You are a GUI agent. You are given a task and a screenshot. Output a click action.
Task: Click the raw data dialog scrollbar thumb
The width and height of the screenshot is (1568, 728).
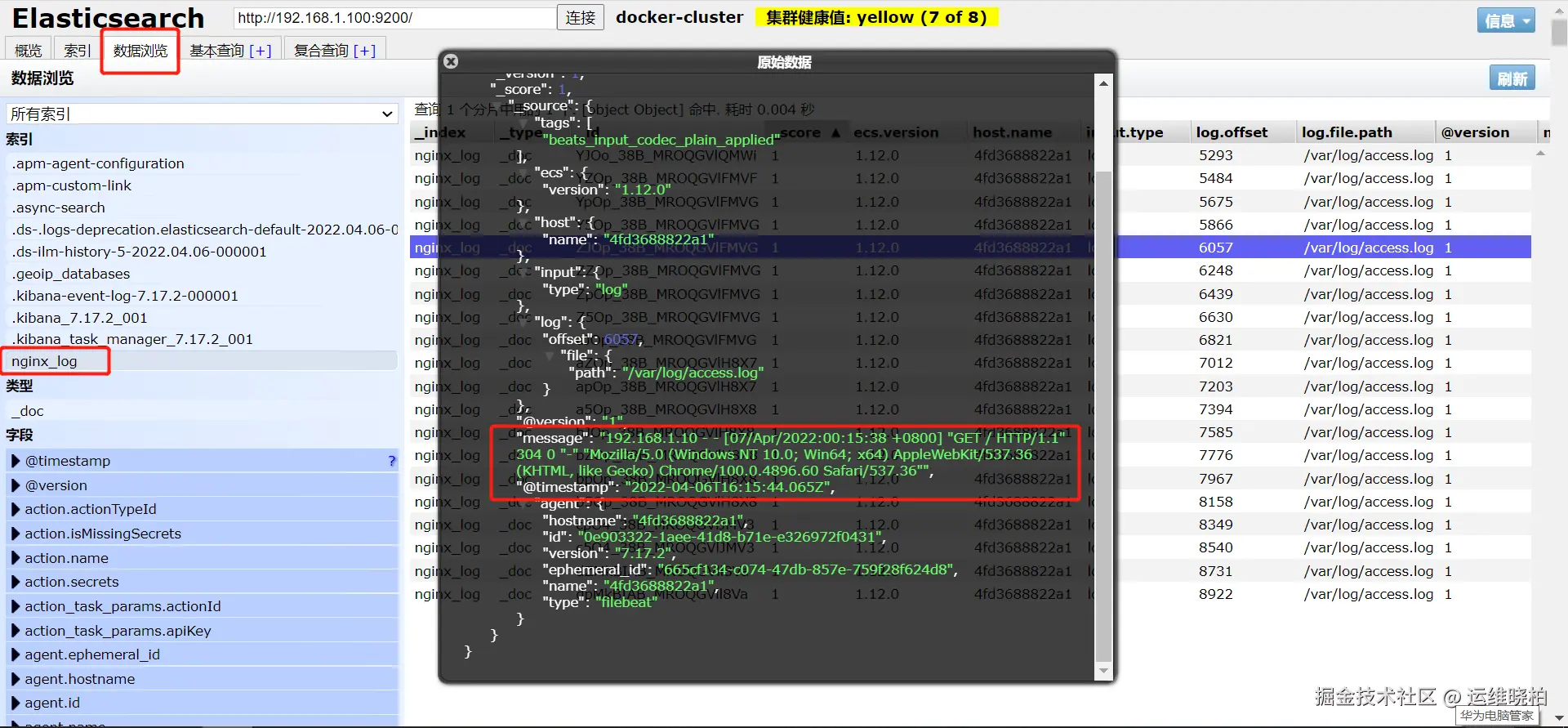1103,416
